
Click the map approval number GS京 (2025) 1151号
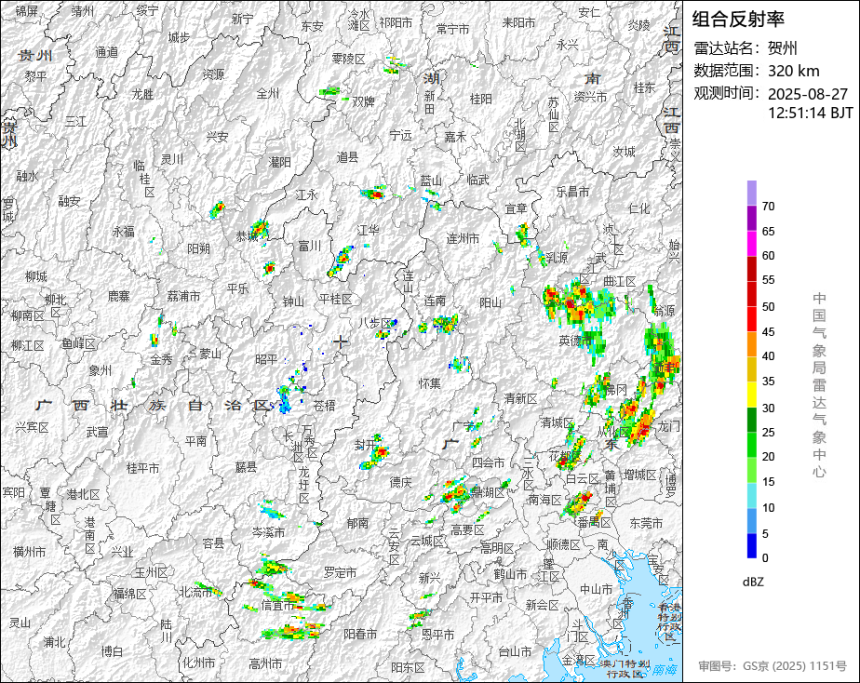click(x=795, y=666)
